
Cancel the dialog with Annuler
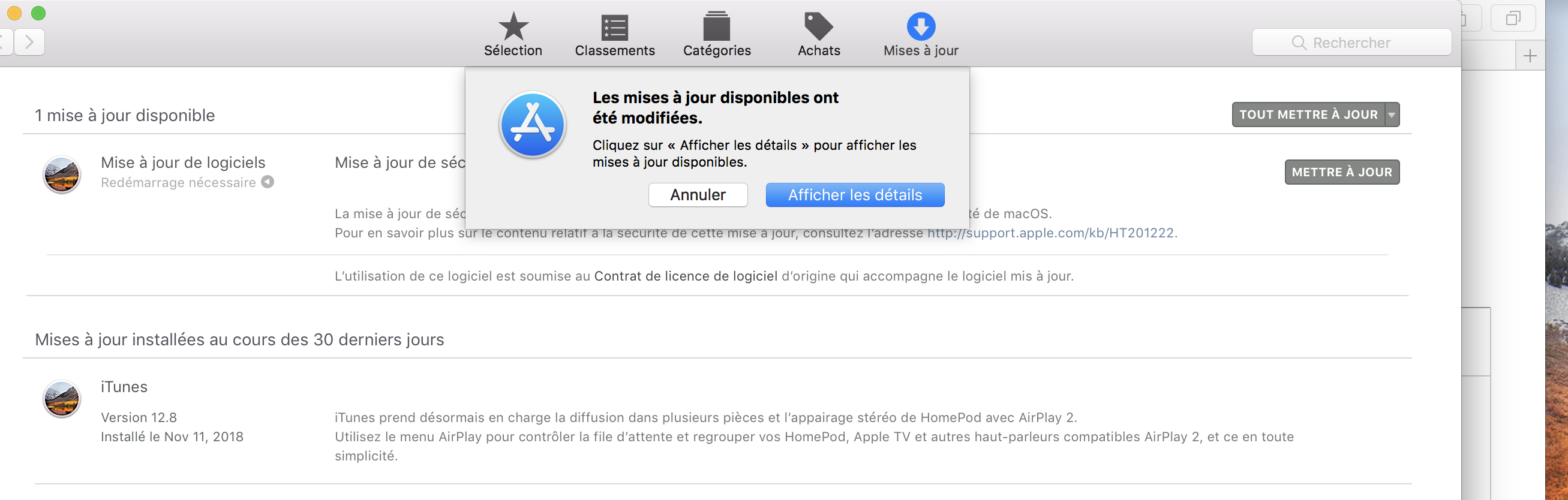pyautogui.click(x=698, y=195)
